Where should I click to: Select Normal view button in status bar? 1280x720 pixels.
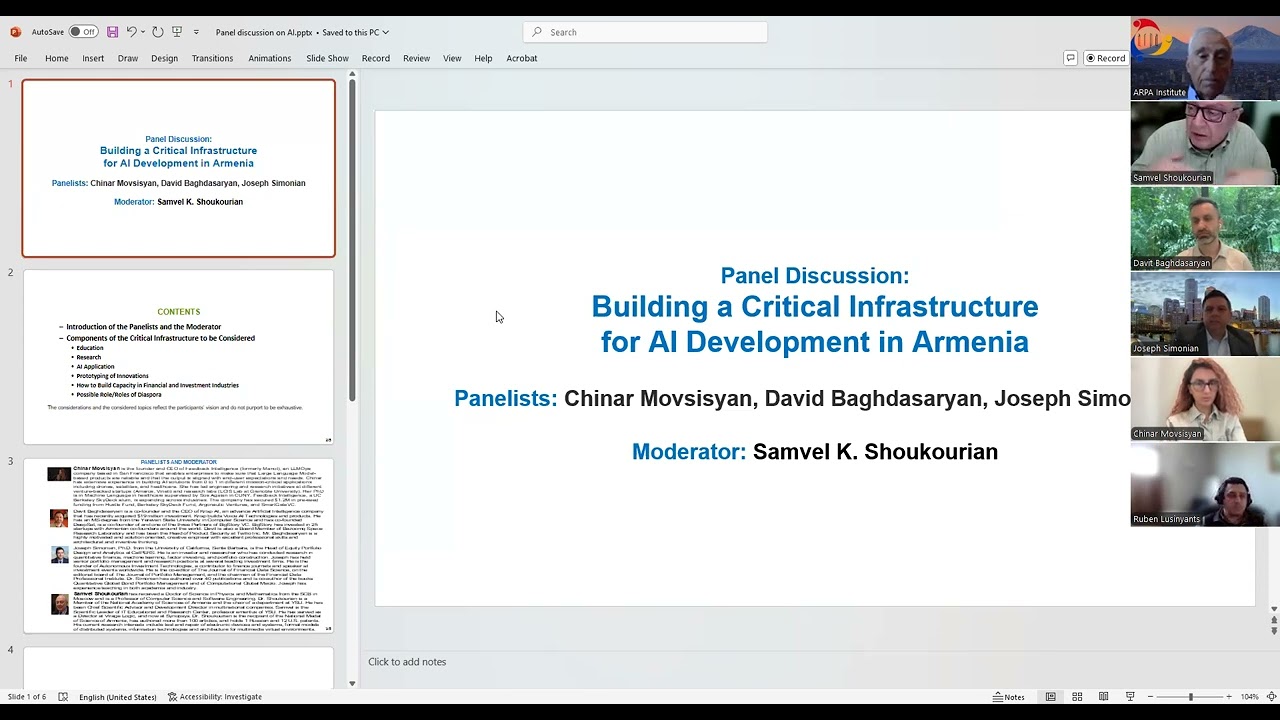(x=1050, y=697)
